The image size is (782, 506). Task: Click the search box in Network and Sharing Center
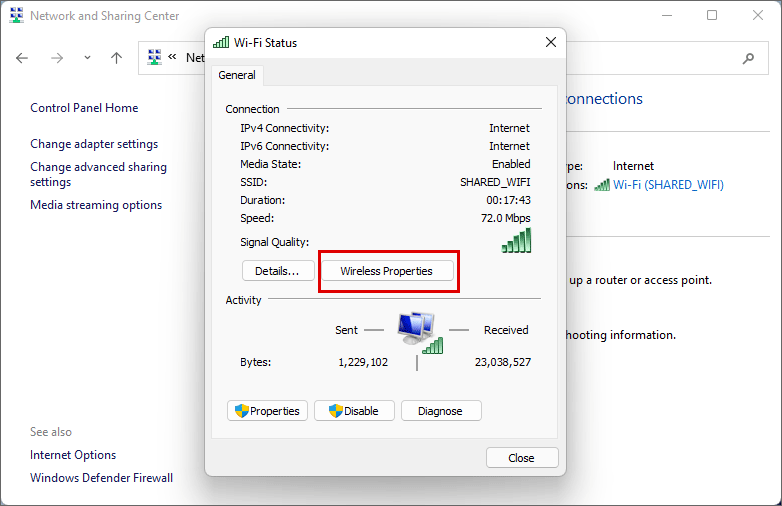(x=667, y=58)
